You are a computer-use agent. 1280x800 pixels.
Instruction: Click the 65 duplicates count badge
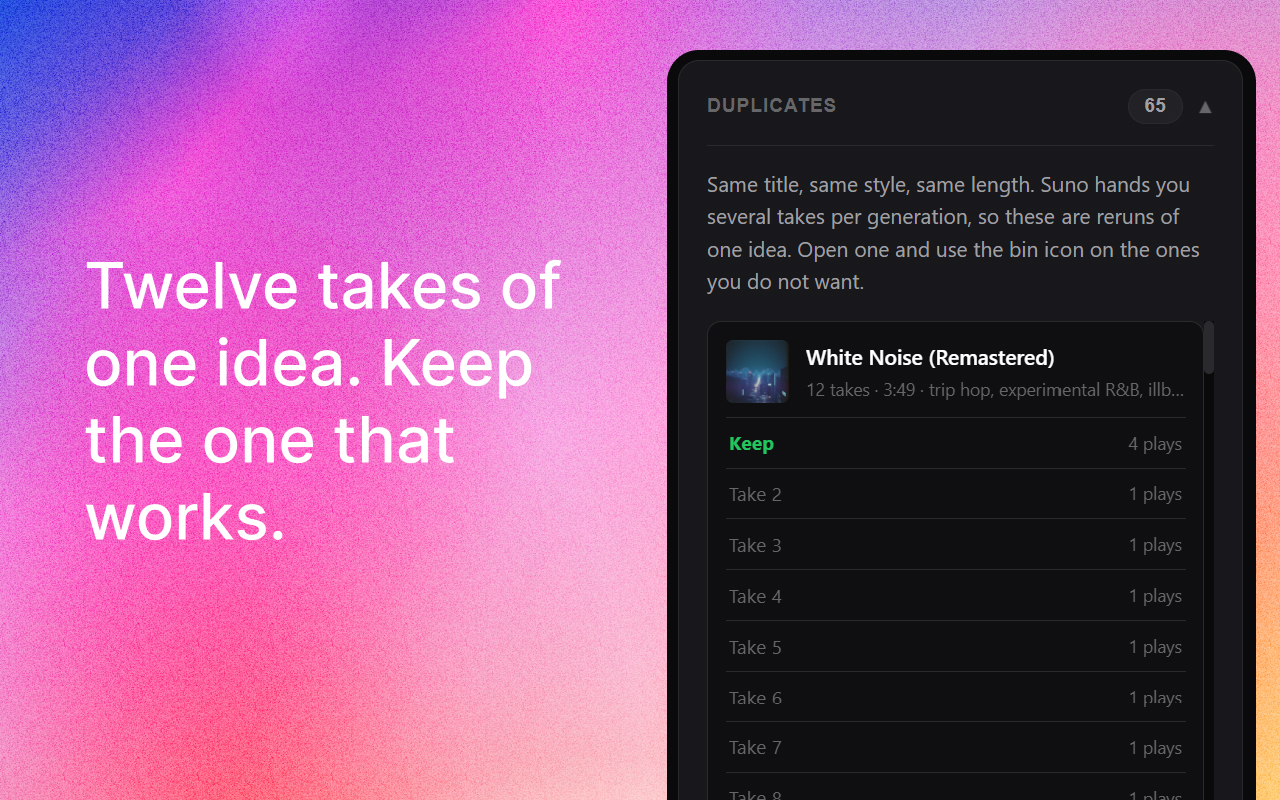(1155, 106)
